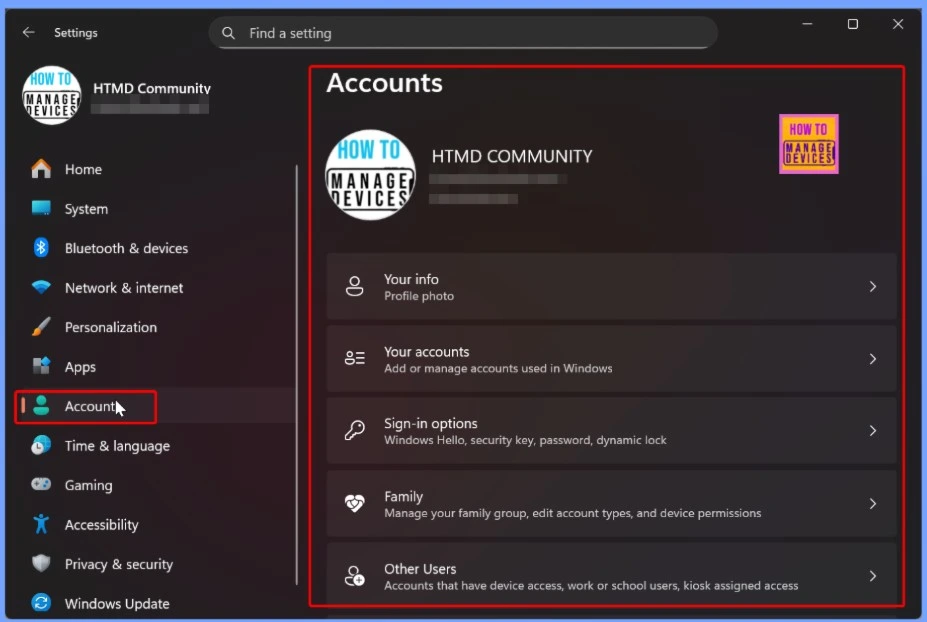Go back using the back arrow

(28, 33)
